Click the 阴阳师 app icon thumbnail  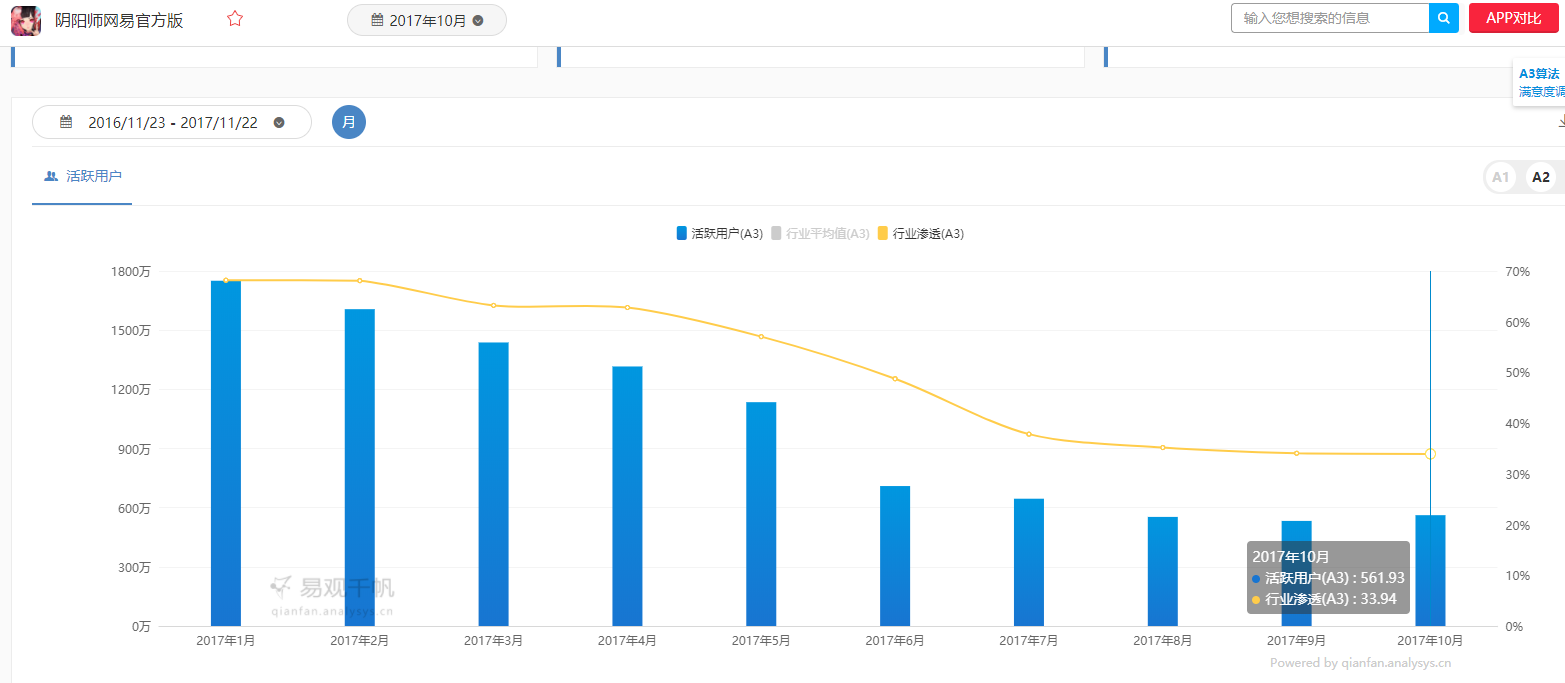(x=26, y=20)
